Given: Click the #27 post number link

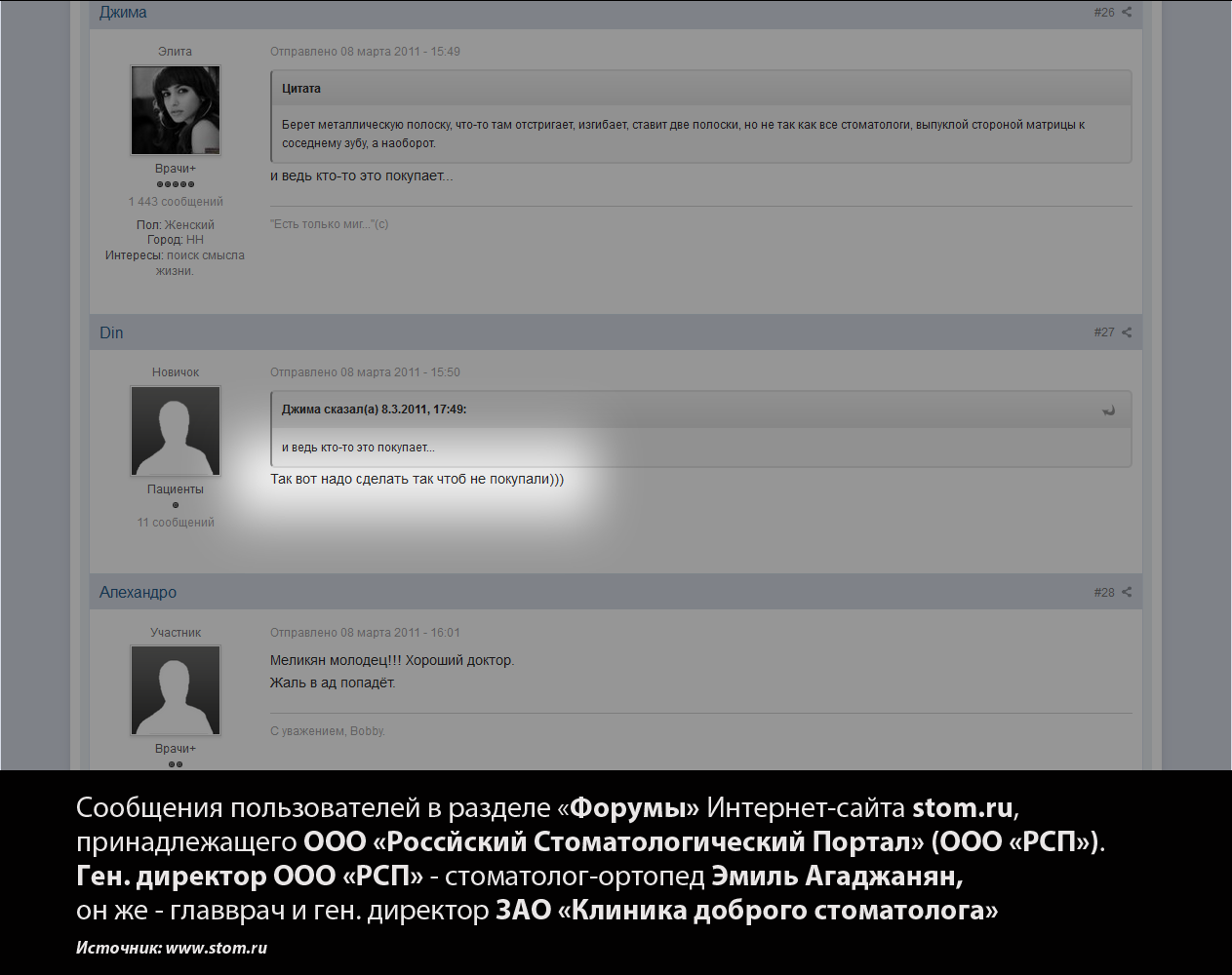Looking at the screenshot, I should pyautogui.click(x=1103, y=332).
